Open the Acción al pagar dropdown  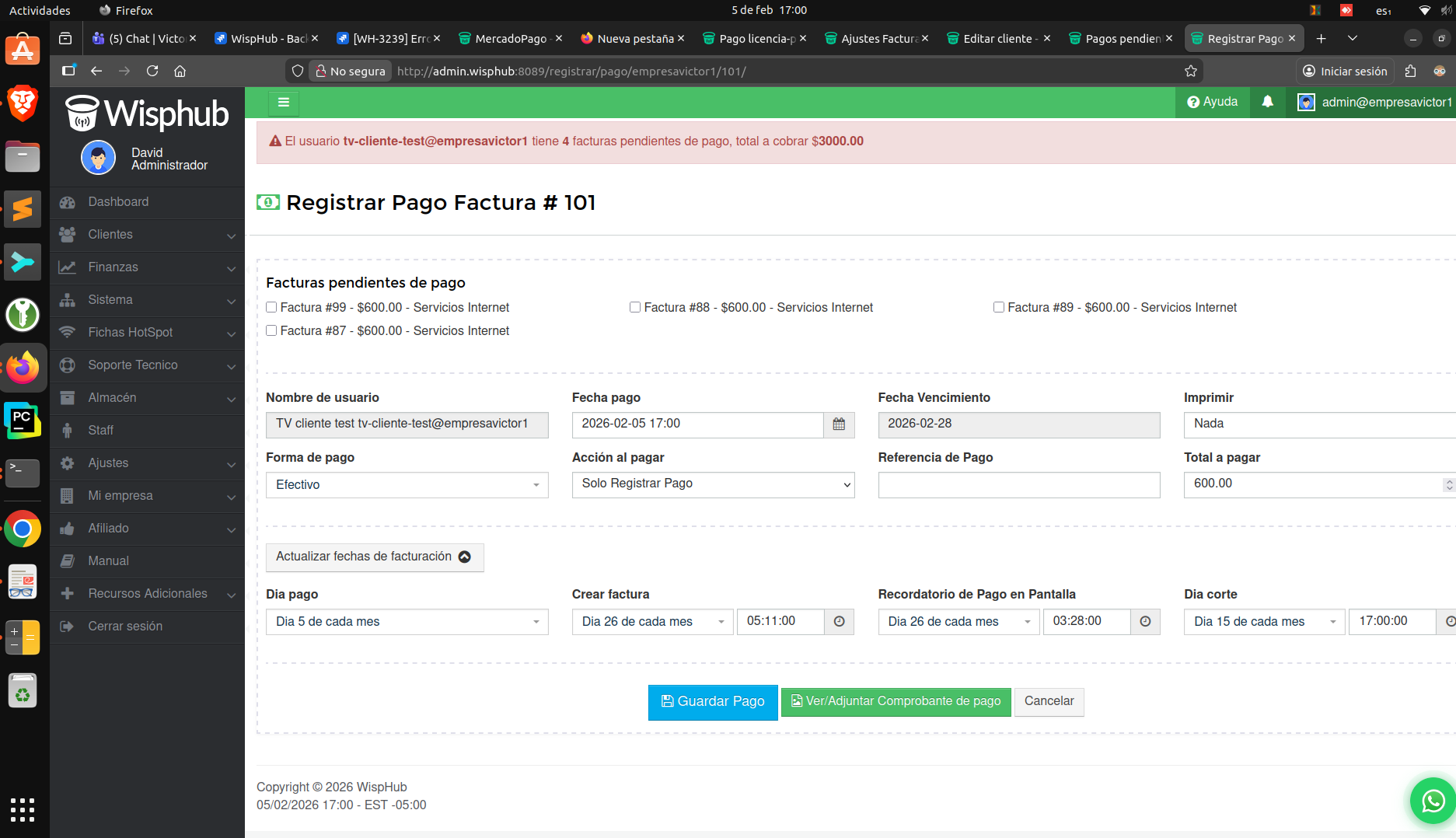click(x=713, y=484)
